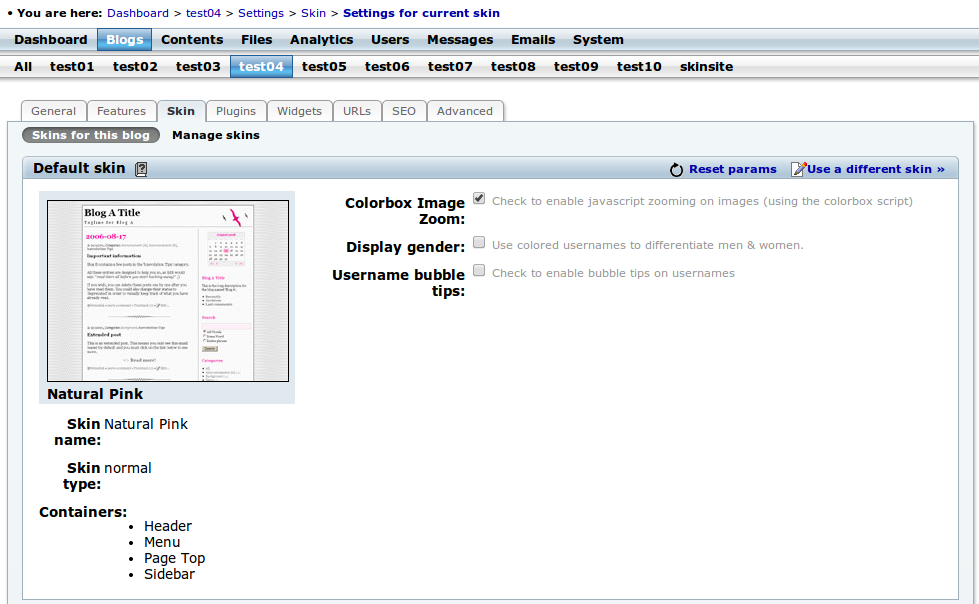Open the URLs tab
979x604 pixels.
tap(357, 111)
